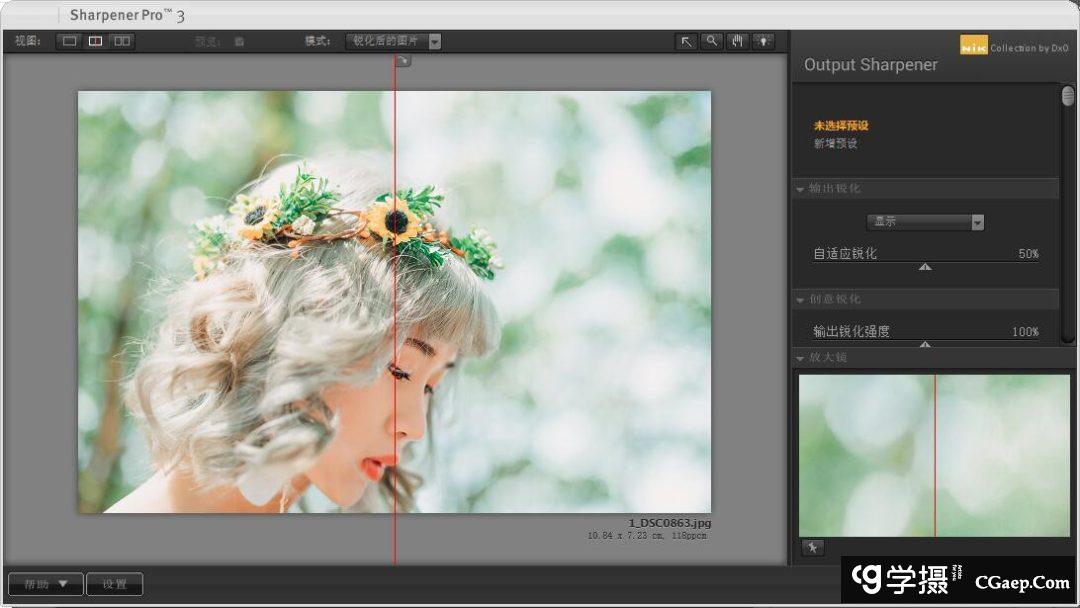This screenshot has height=608, width=1080.
Task: Click the pin icon below the loupe
Action: (812, 547)
